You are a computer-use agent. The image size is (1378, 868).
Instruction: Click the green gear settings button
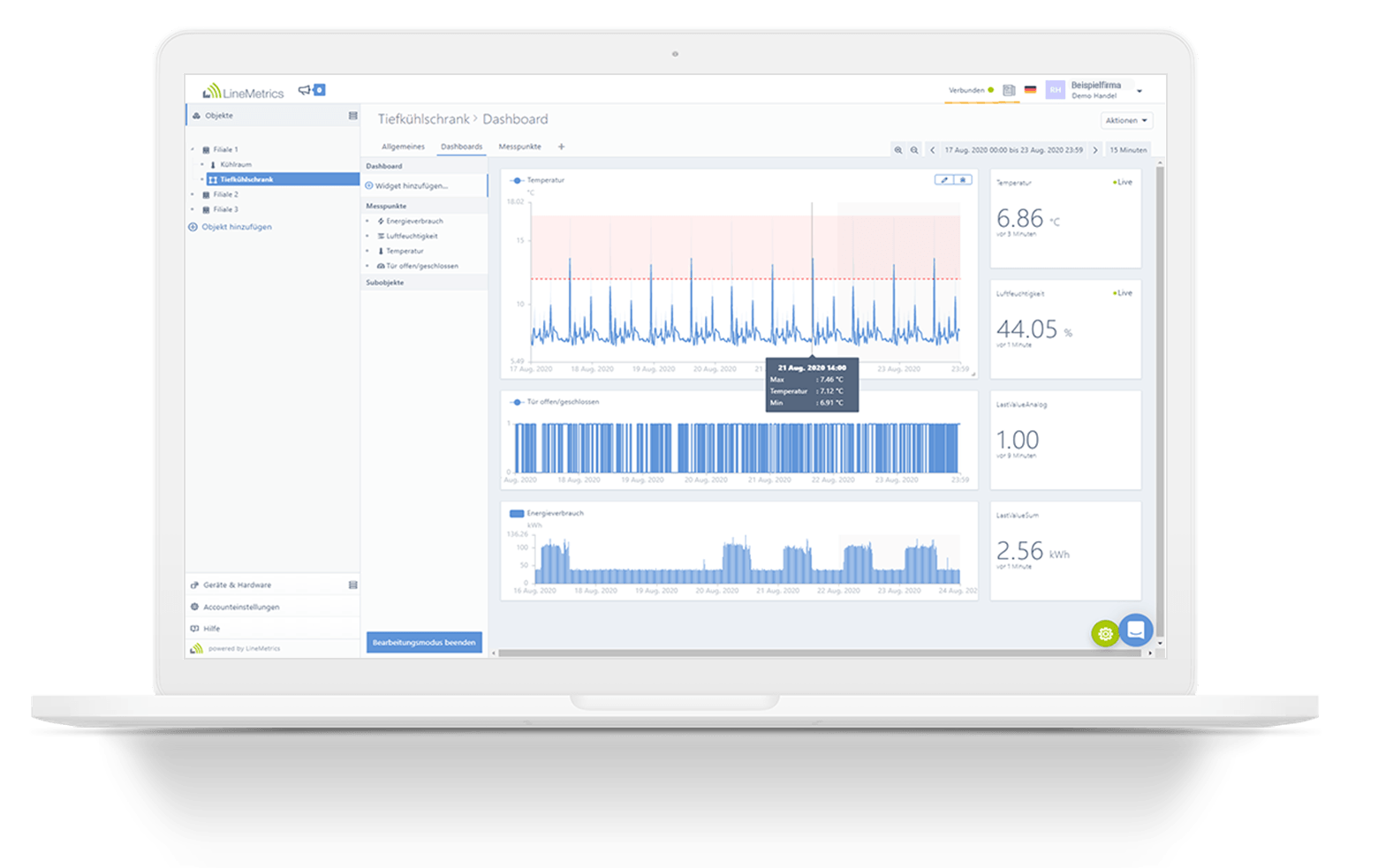pos(1104,633)
